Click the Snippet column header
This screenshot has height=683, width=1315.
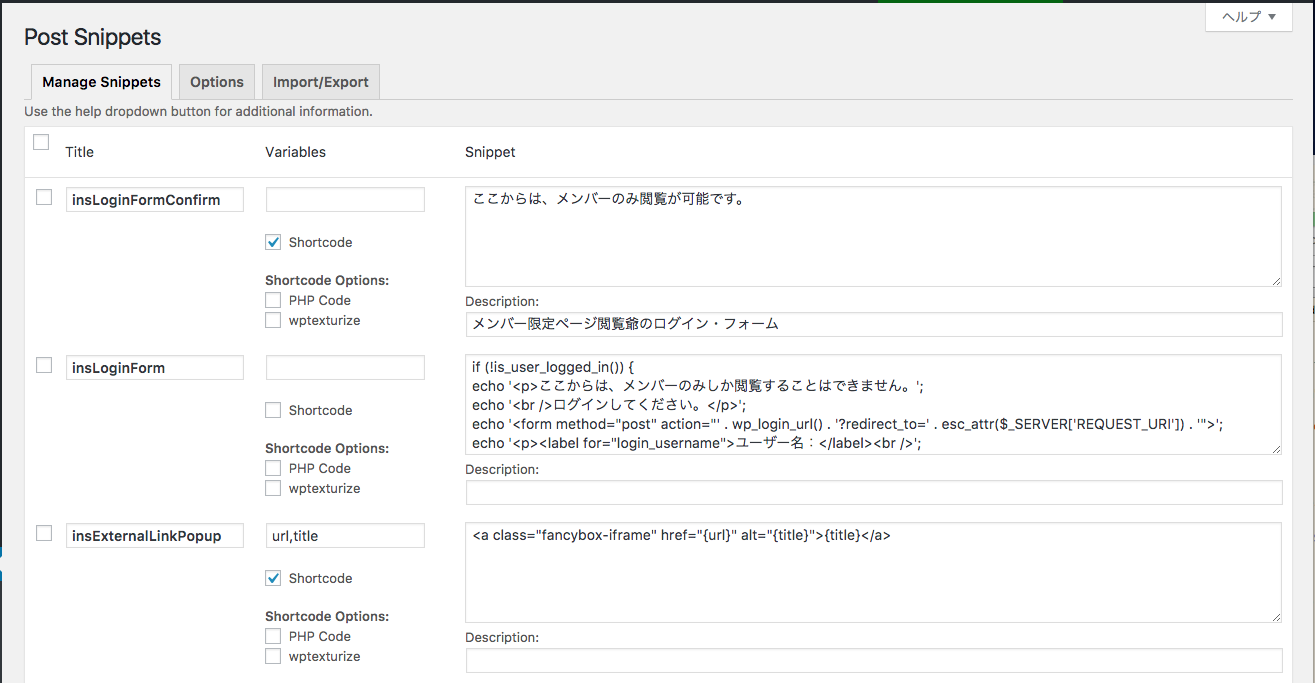click(x=490, y=152)
